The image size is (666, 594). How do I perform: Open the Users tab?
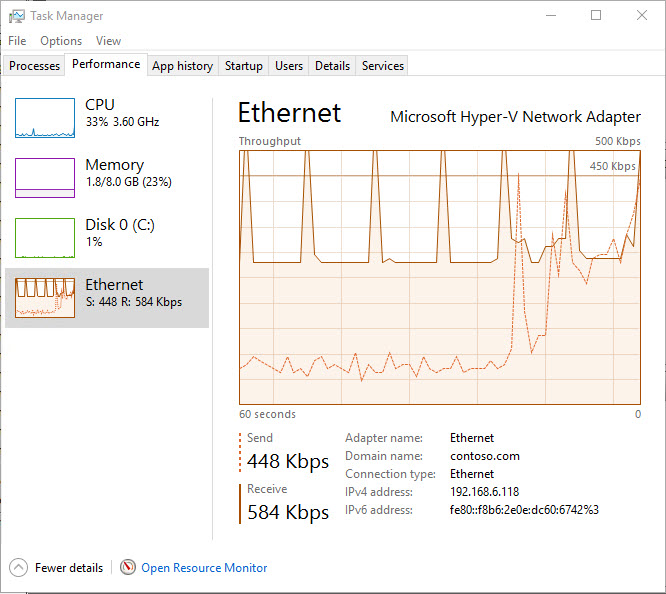(289, 66)
